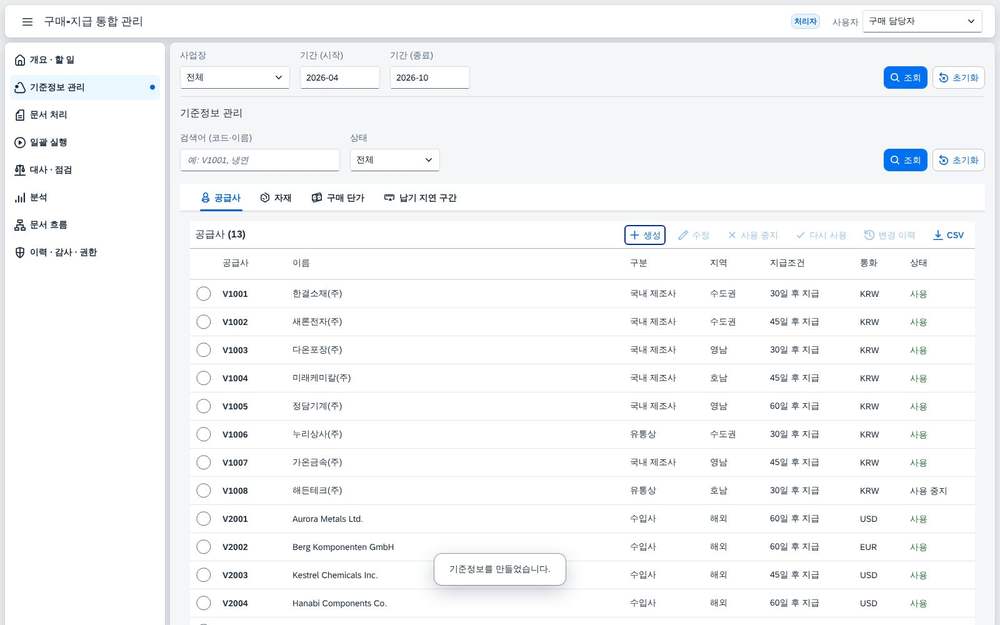Click the 수정 button label
This screenshot has height=625, width=1000.
[x=701, y=235]
